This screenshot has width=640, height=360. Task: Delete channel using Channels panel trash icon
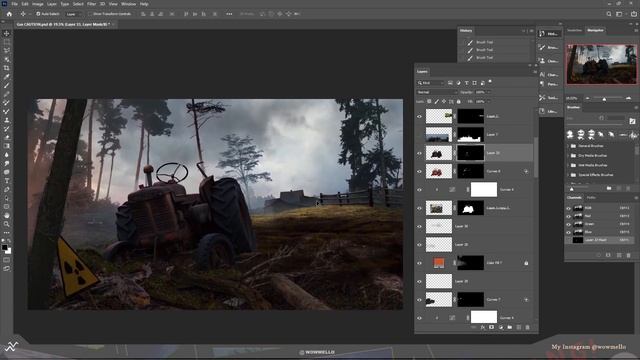(x=629, y=255)
